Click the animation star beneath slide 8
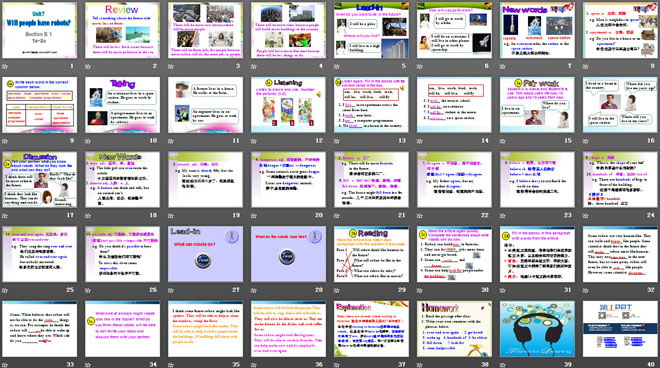This screenshot has height=368, width=660. coord(585,67)
